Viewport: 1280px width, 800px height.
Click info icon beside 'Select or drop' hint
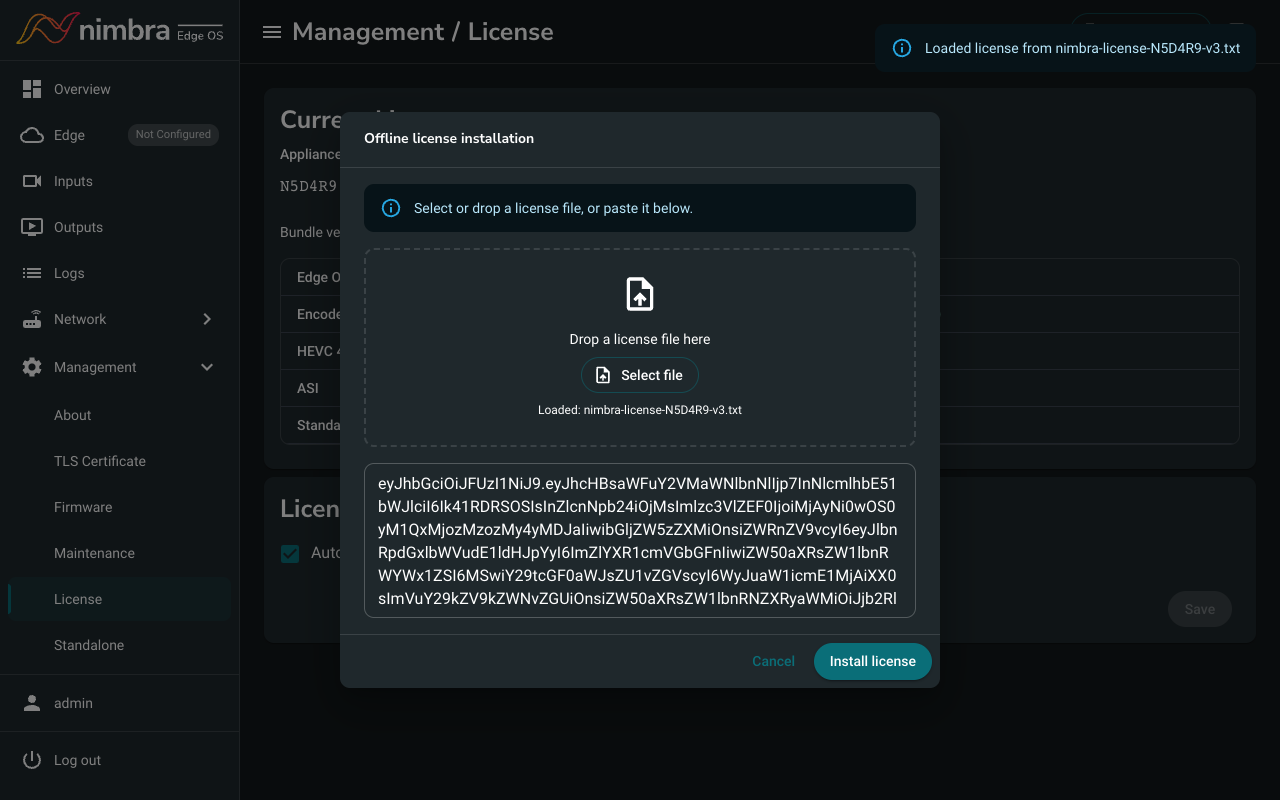tap(390, 208)
